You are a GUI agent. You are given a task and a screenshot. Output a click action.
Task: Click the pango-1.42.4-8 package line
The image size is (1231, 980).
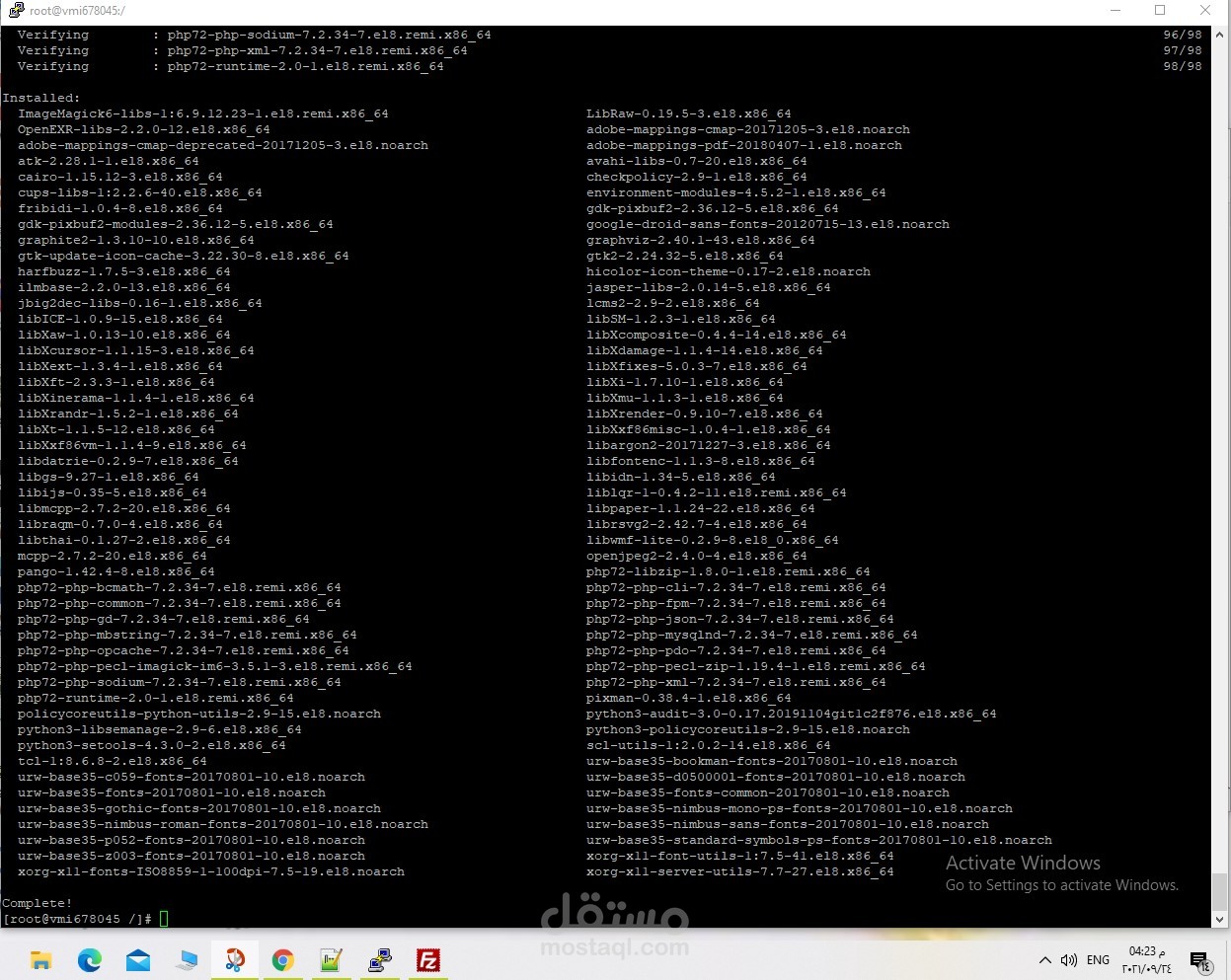coord(116,571)
